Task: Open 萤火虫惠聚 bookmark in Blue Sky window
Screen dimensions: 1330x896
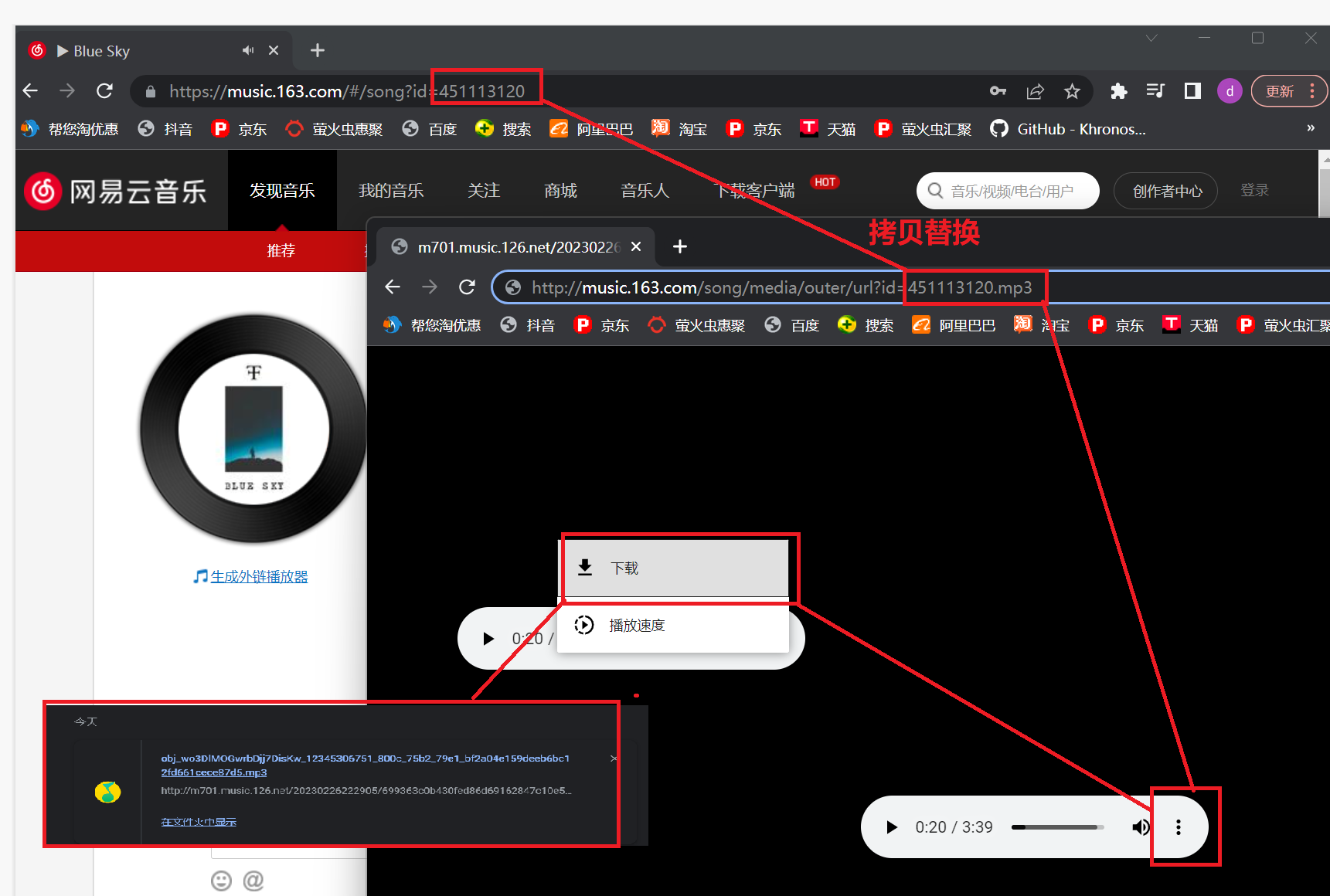Action: [334, 129]
